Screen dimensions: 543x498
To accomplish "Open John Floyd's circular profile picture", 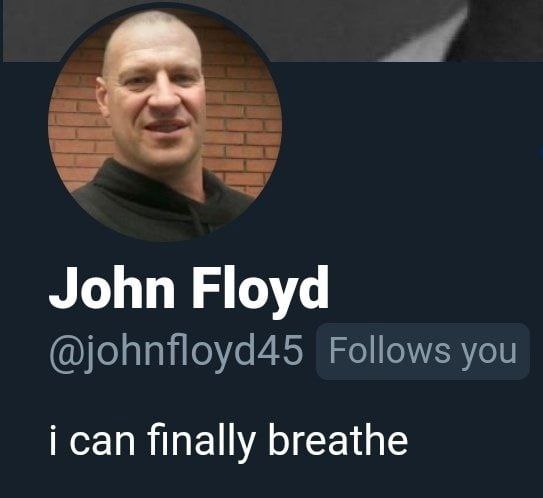I will [165, 124].
